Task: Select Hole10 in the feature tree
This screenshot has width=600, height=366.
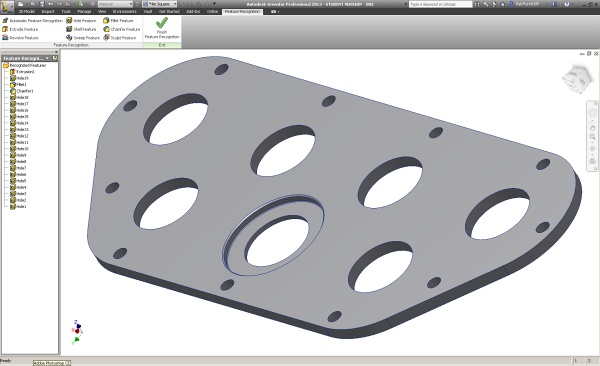Action: 20,149
